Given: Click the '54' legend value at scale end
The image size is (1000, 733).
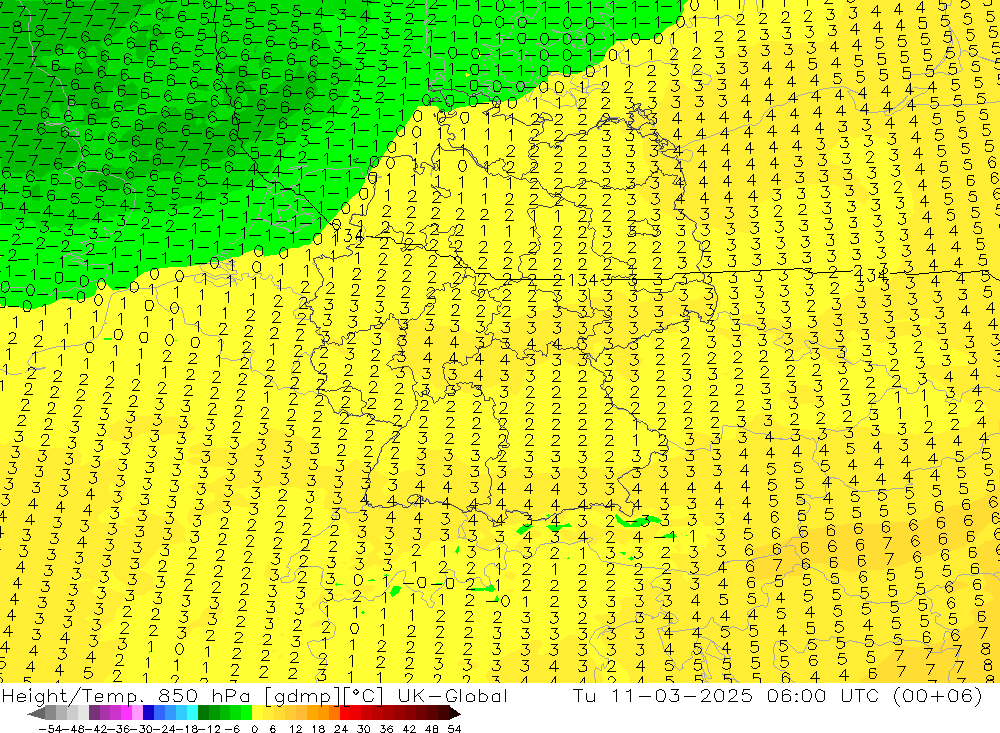Looking at the screenshot, I should pos(454,729).
